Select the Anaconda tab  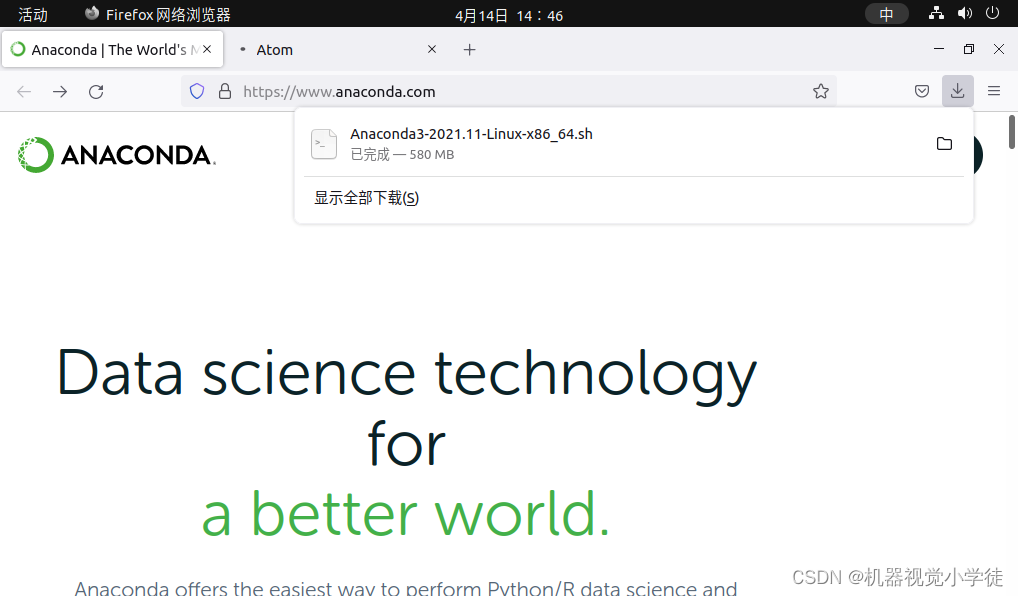pyautogui.click(x=112, y=49)
